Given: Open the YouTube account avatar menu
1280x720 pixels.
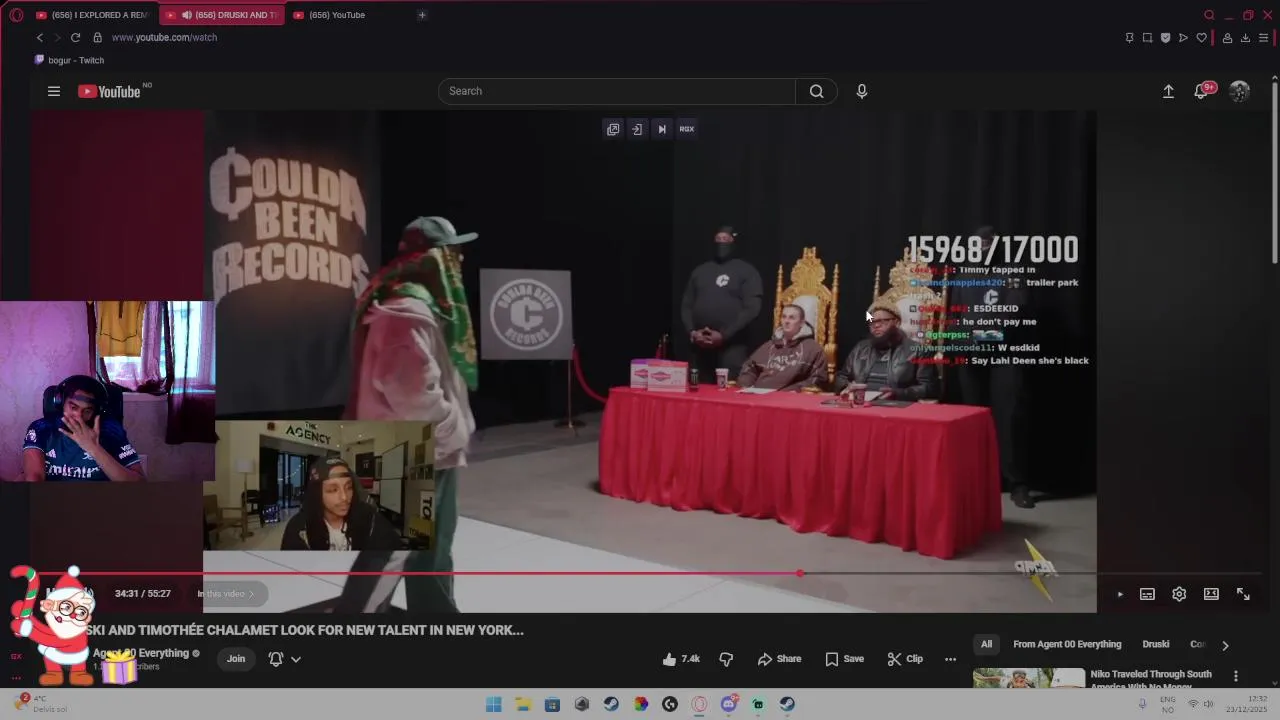Looking at the screenshot, I should [x=1239, y=91].
